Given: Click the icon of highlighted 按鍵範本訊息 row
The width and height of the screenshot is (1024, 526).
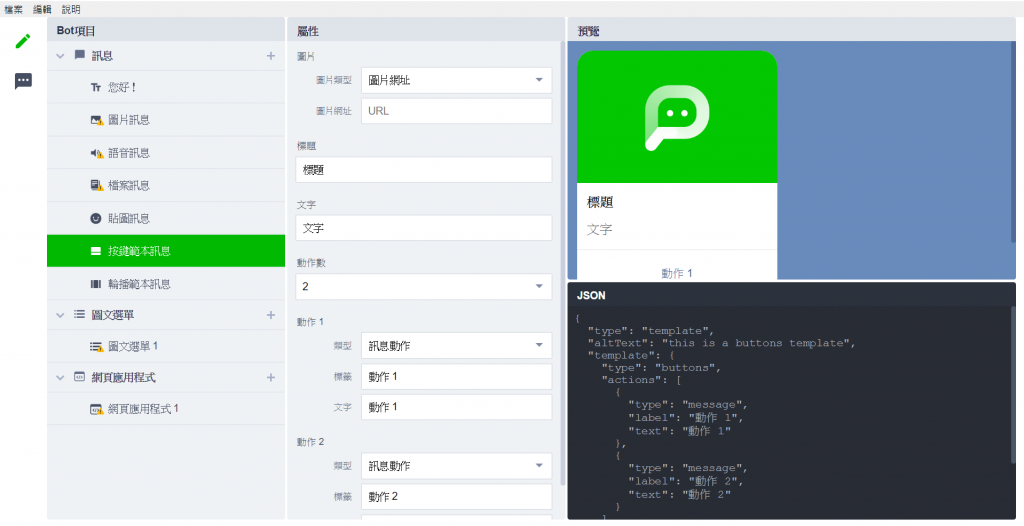Looking at the screenshot, I should click(x=96, y=251).
